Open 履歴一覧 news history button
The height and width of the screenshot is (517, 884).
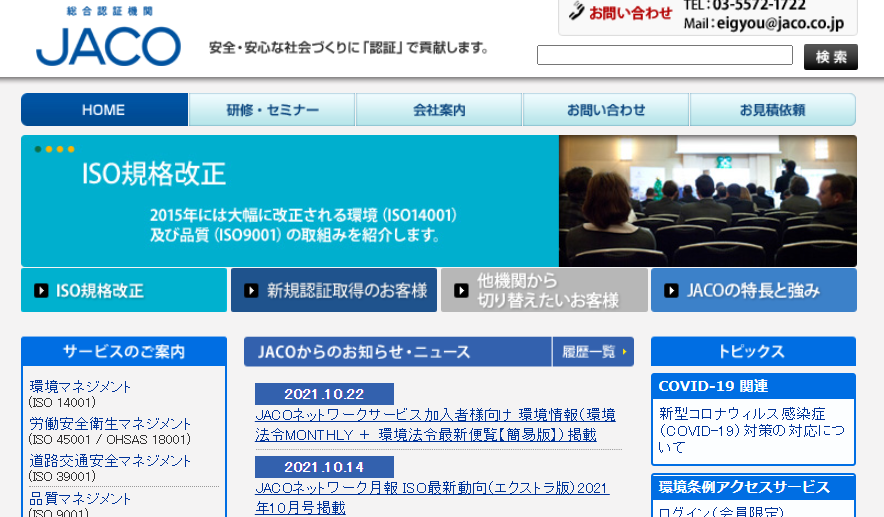click(x=593, y=352)
